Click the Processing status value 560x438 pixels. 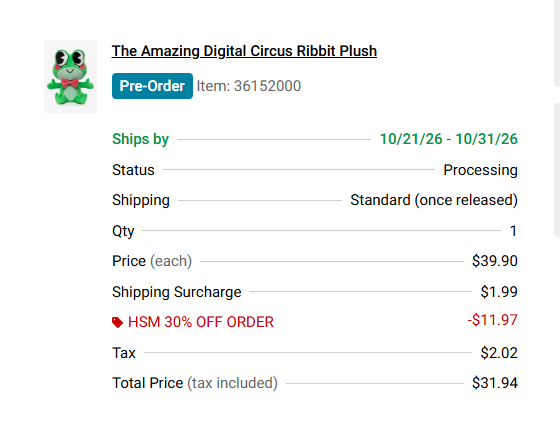pos(480,170)
